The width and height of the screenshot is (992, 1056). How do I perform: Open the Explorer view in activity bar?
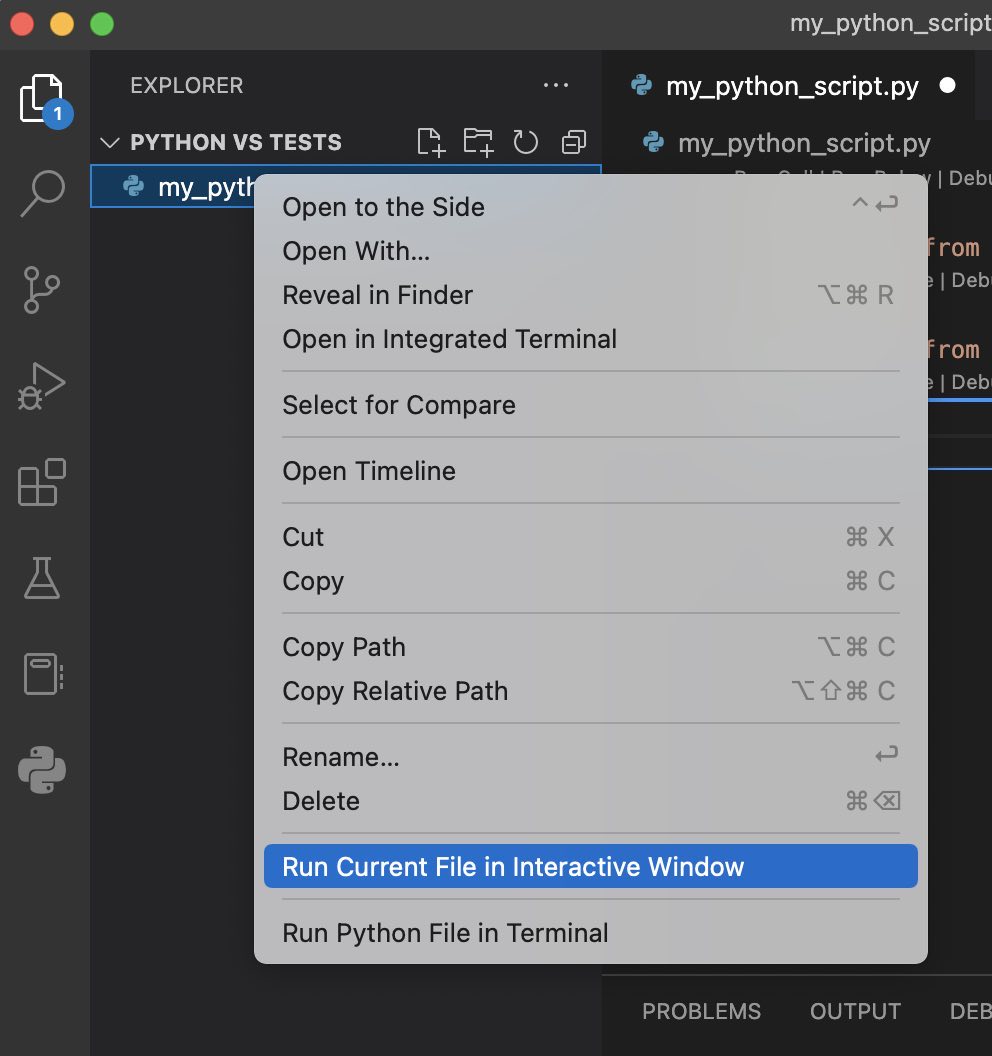[42, 98]
